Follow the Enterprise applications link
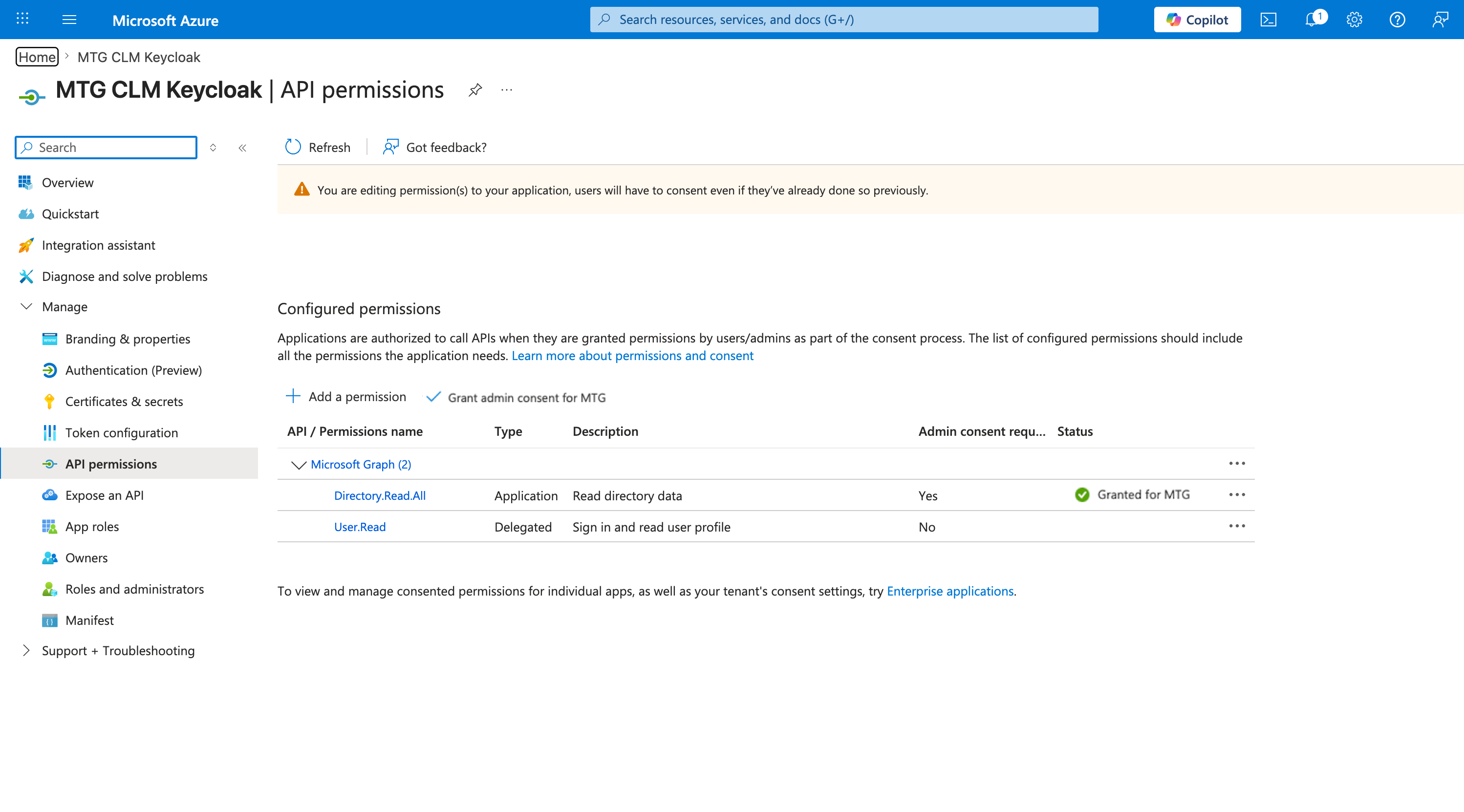Image resolution: width=1464 pixels, height=812 pixels. click(950, 591)
